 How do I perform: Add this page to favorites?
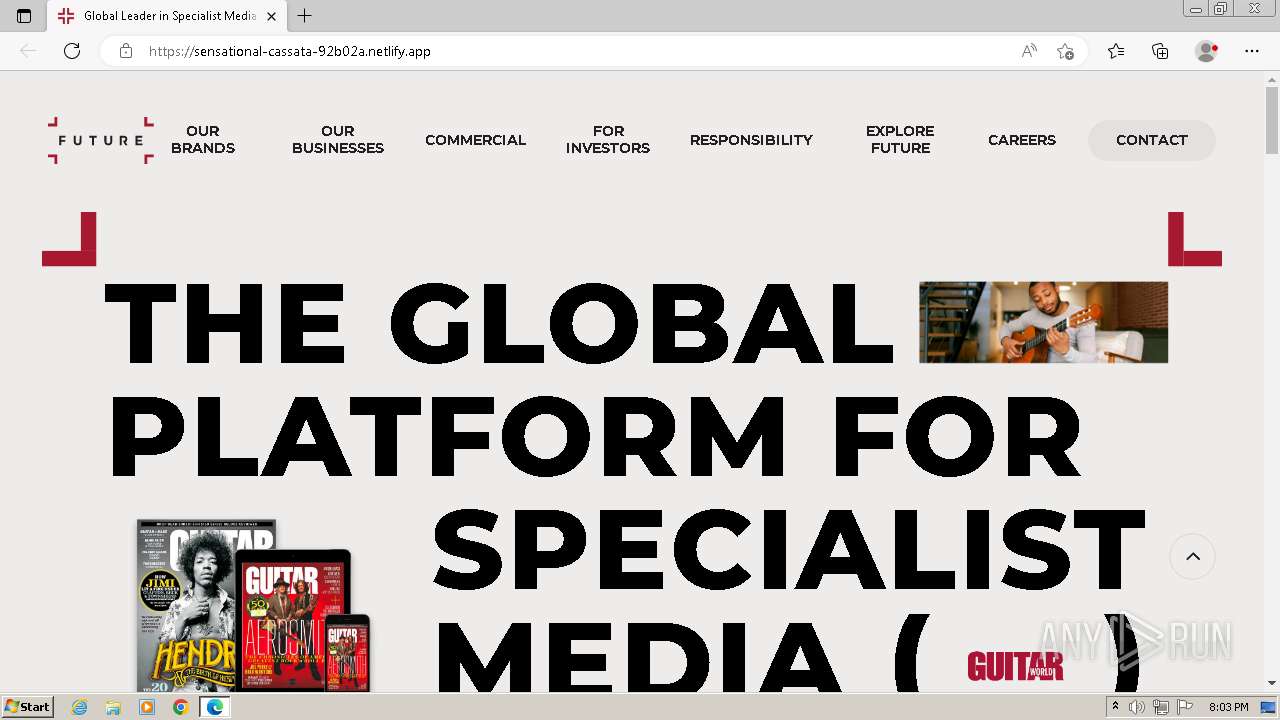[x=1066, y=51]
